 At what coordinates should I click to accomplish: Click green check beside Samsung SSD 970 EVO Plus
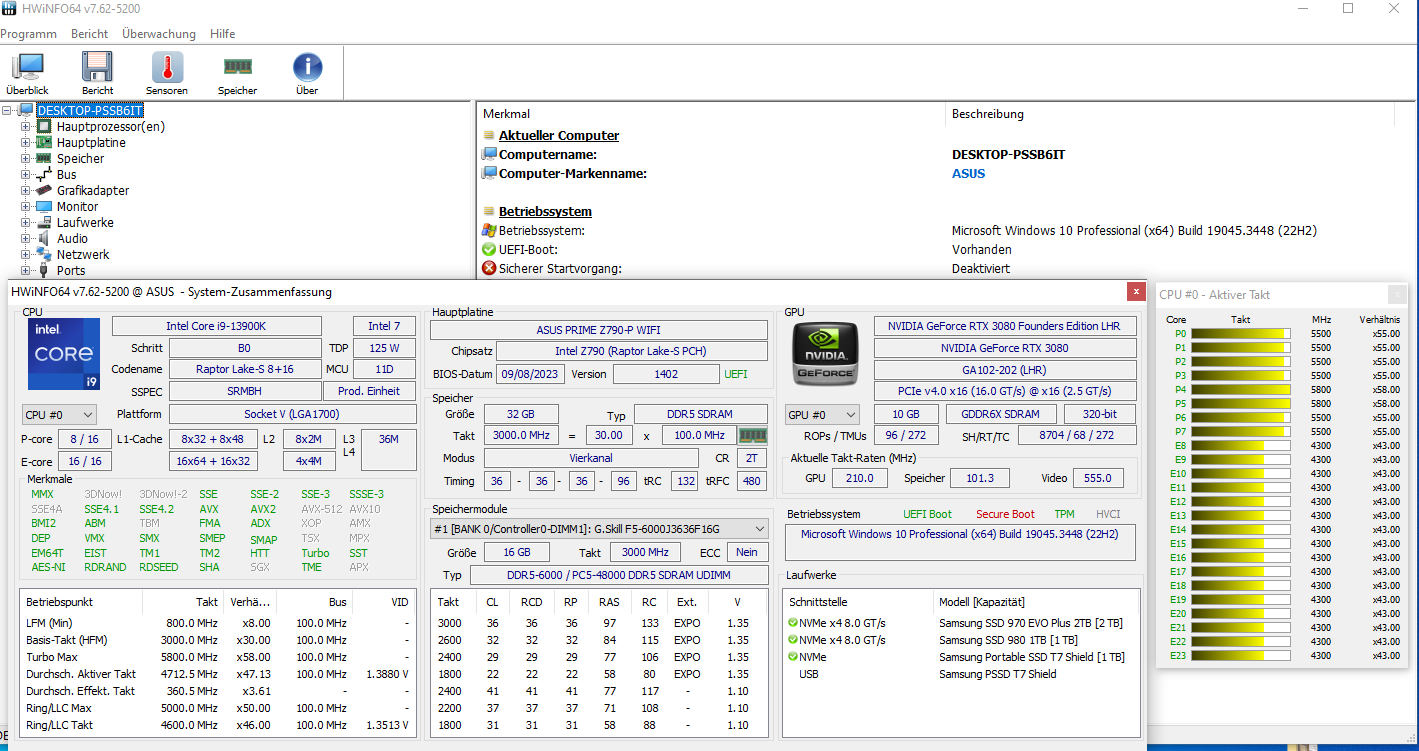tap(793, 623)
